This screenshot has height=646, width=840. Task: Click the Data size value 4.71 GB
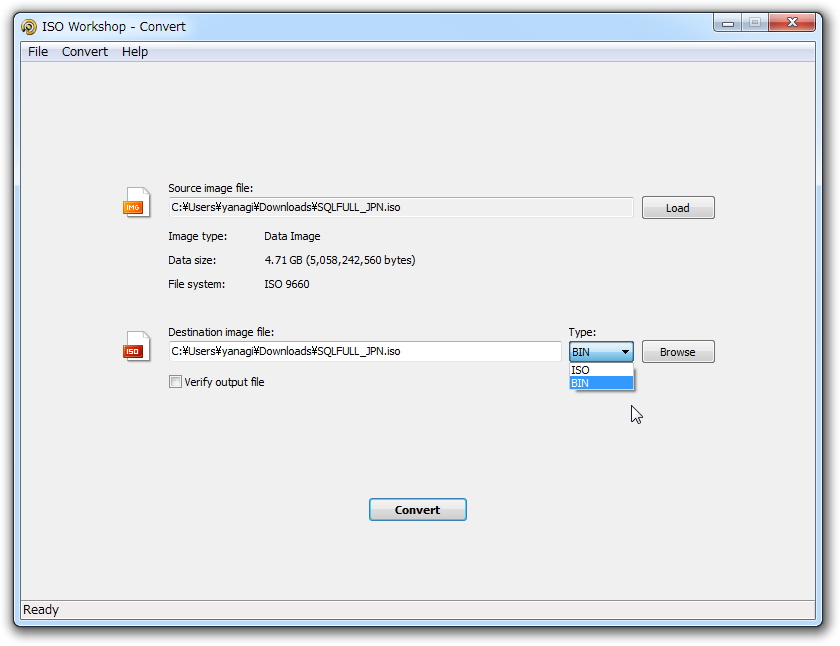340,260
